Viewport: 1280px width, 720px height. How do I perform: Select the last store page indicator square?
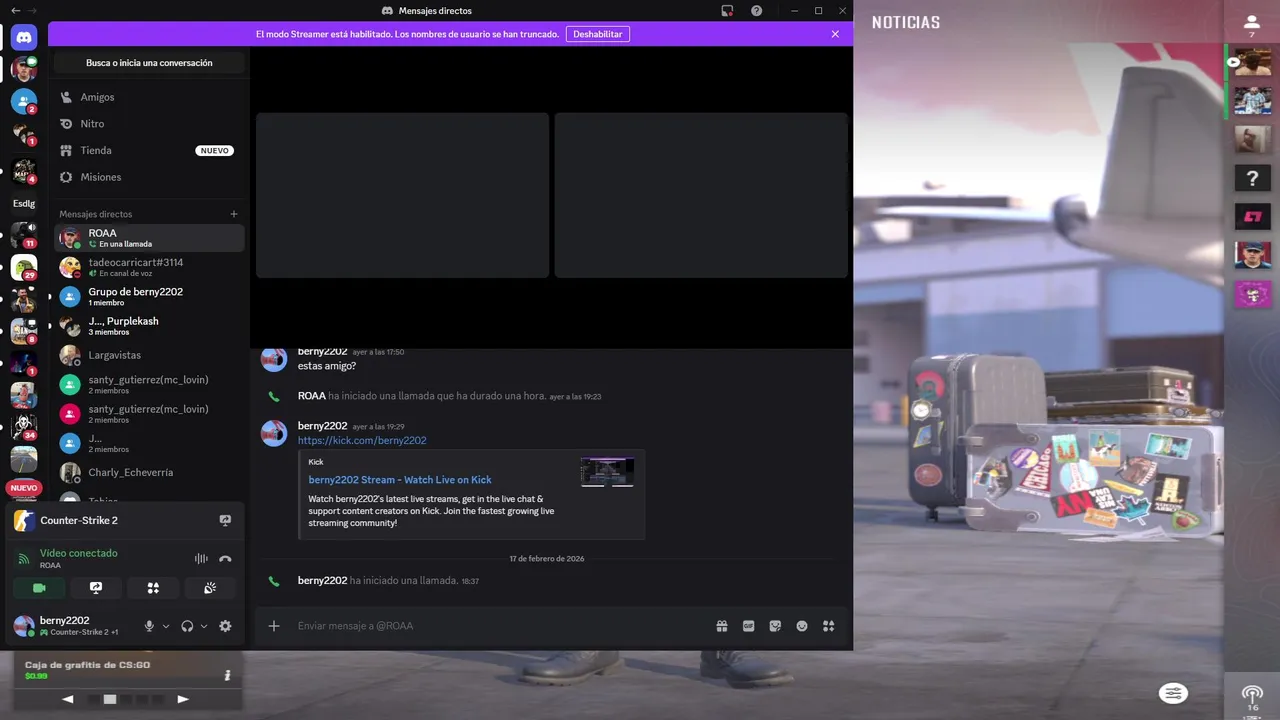157,699
